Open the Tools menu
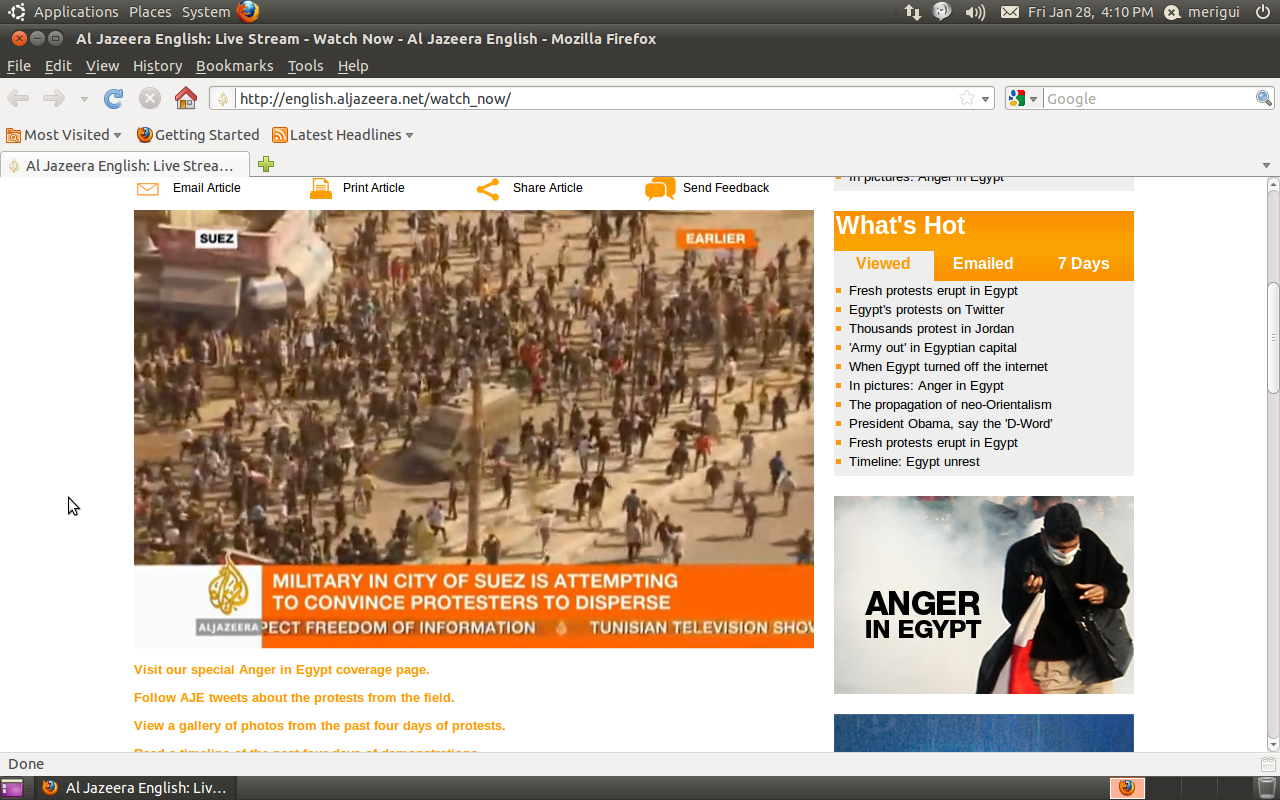The width and height of the screenshot is (1280, 800). (305, 66)
